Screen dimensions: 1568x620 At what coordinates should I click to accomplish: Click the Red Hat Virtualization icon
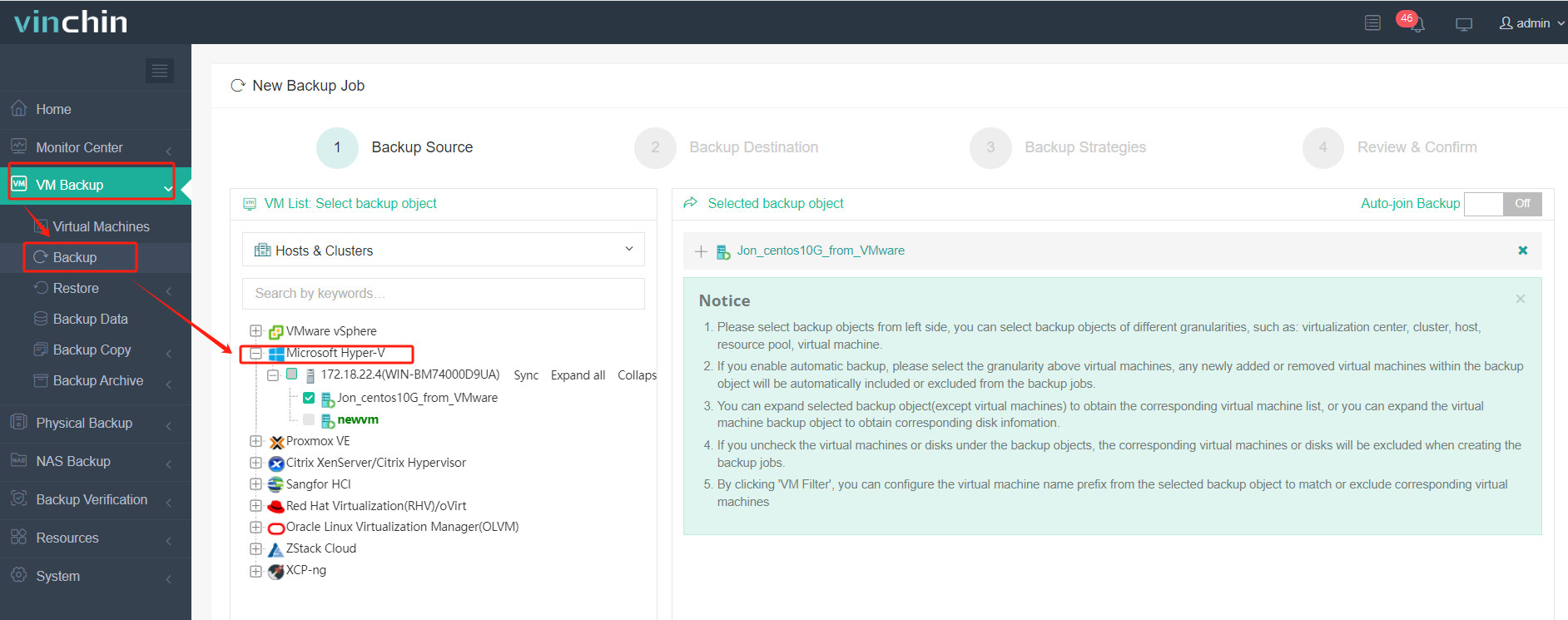pos(276,506)
